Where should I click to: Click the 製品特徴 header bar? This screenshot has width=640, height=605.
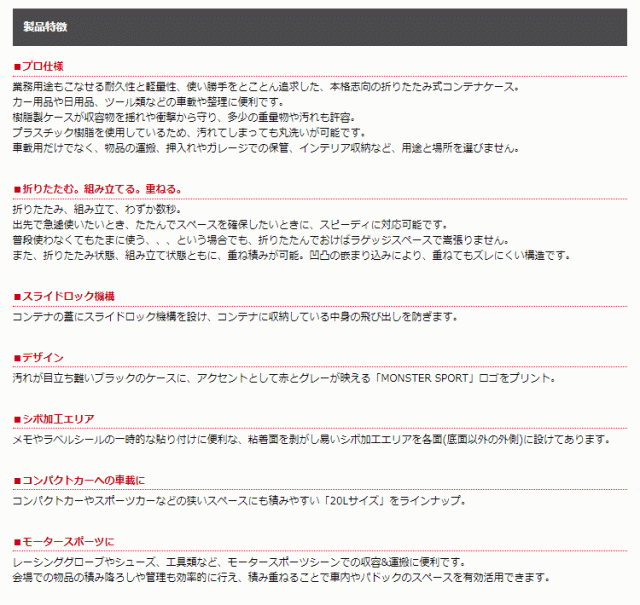pos(320,27)
